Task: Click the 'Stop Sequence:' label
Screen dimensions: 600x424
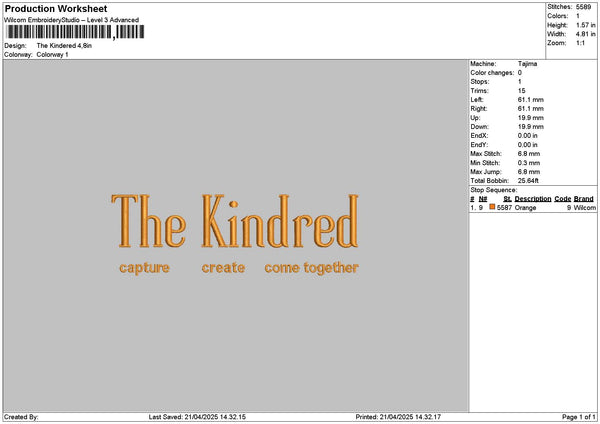Action: (x=494, y=190)
